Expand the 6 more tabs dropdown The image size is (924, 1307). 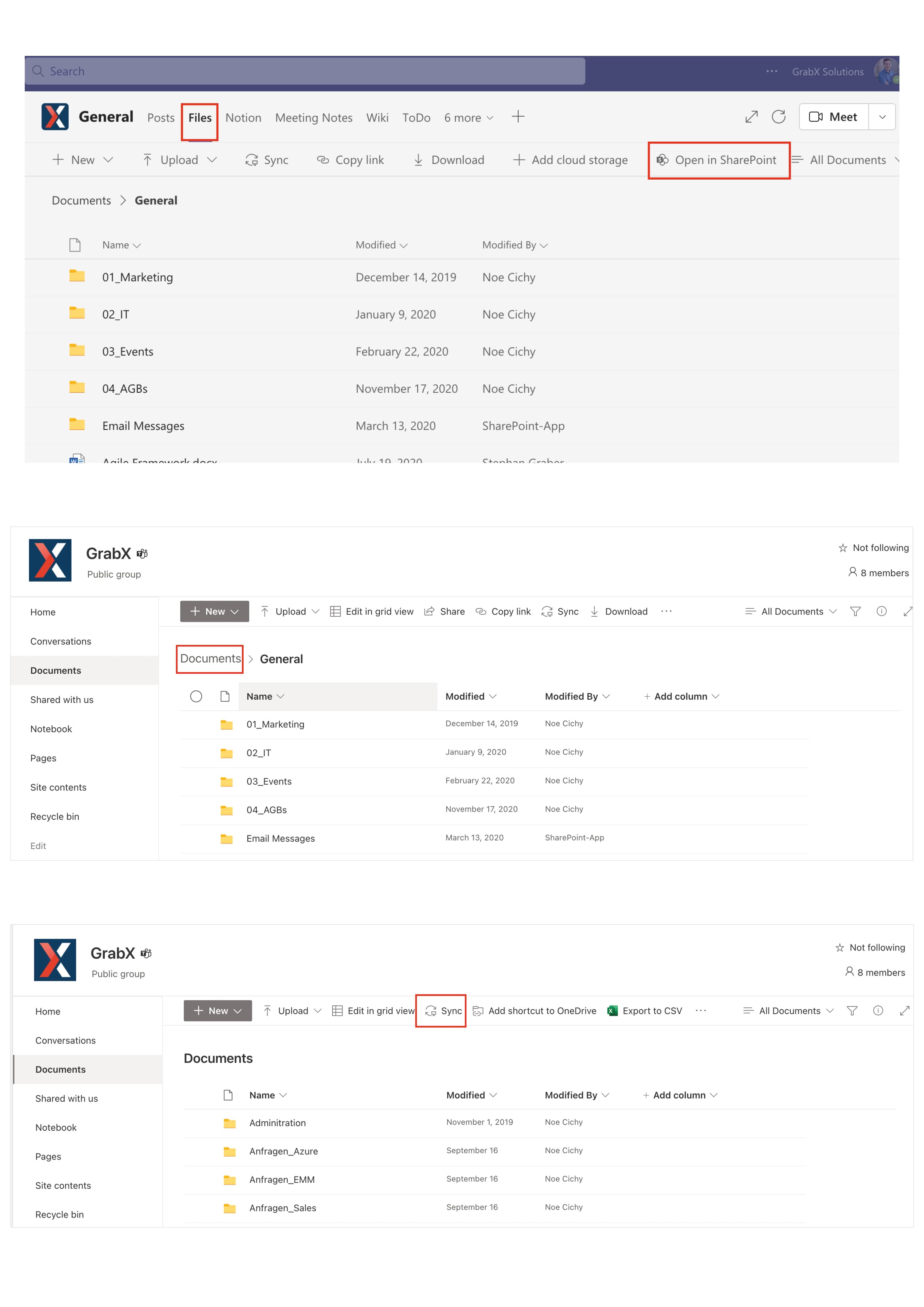469,118
